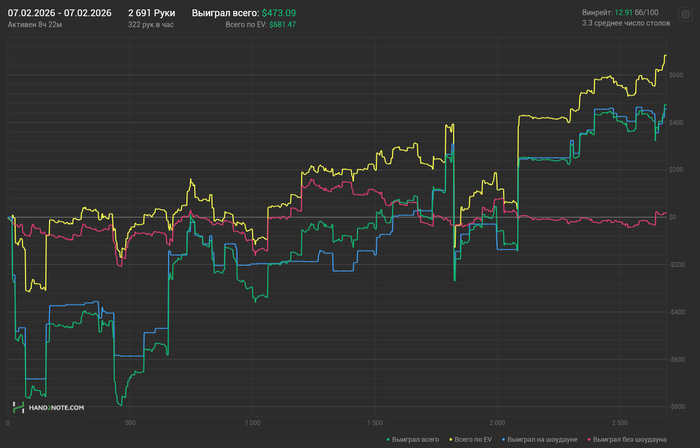The width and height of the screenshot is (700, 448).
Task: Click the '2 691 Руки' hand count
Action: coord(151,13)
